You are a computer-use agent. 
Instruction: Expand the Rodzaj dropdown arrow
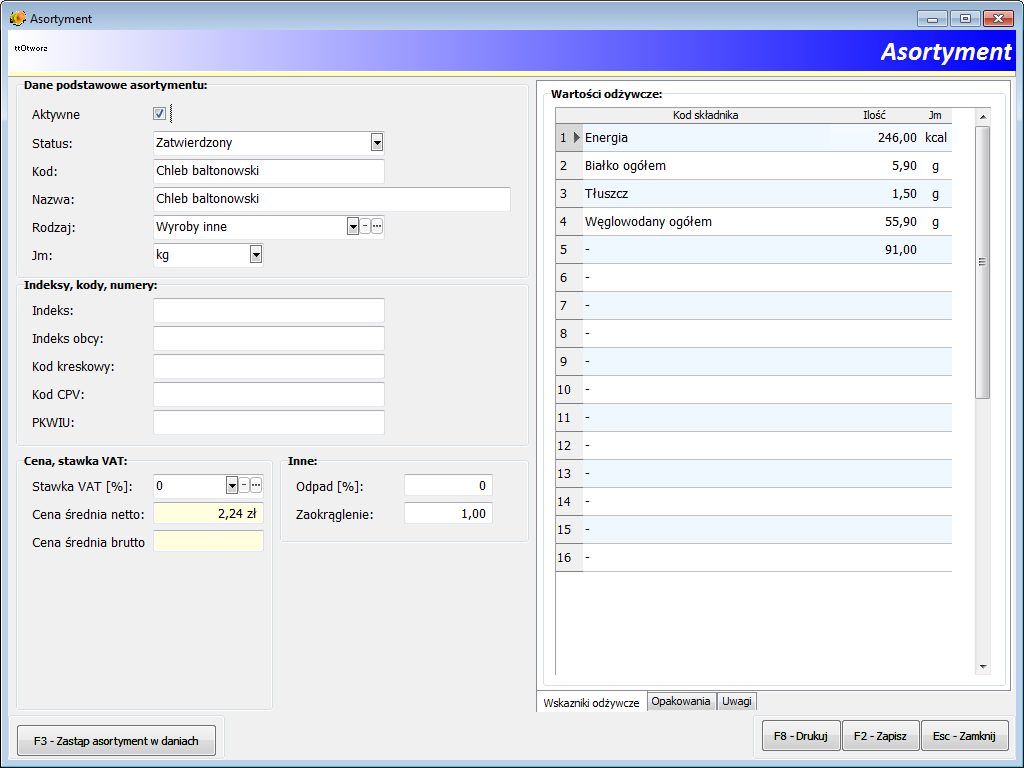(353, 227)
